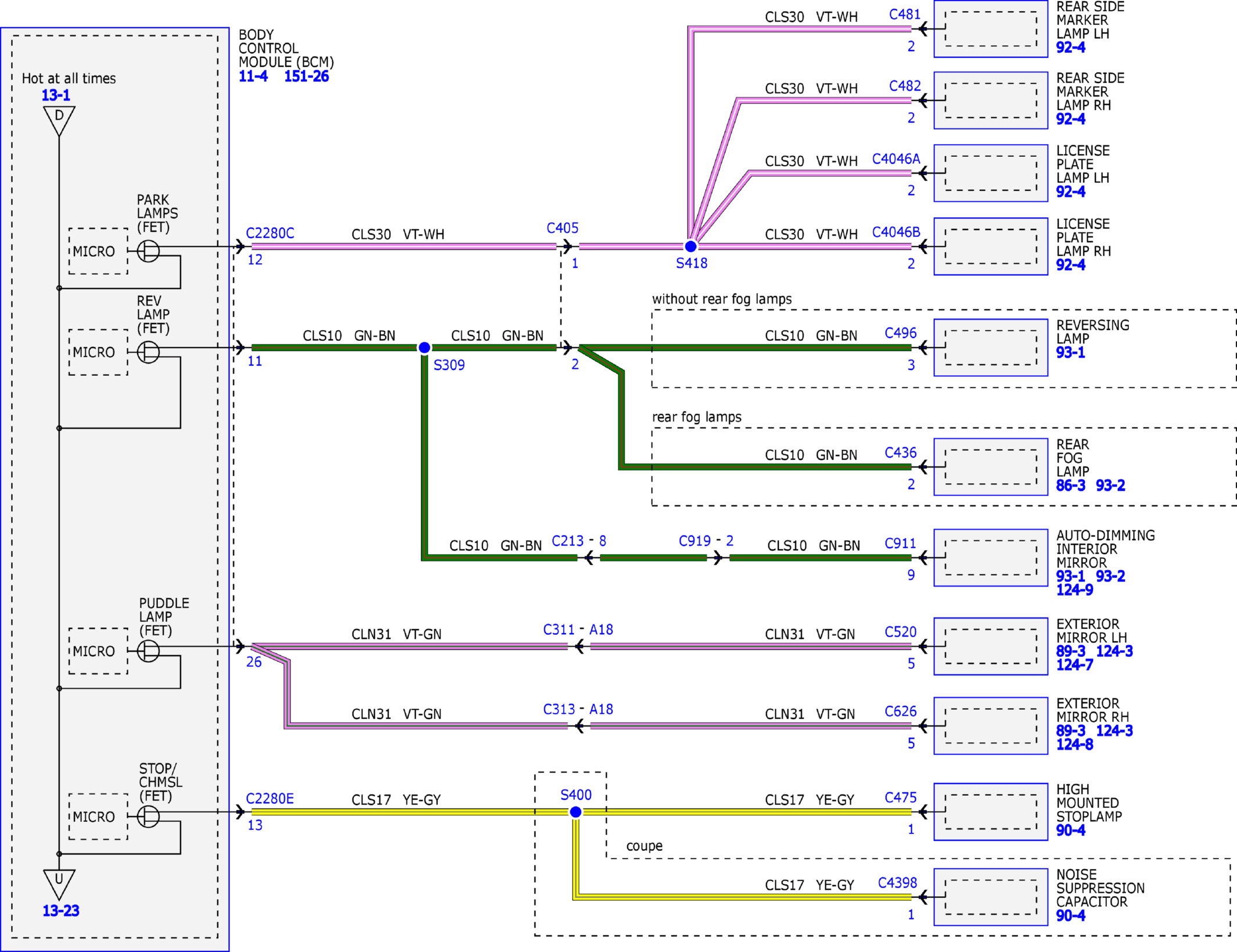The width and height of the screenshot is (1237, 952).
Task: Click the Park Lamps FET symbol
Action: click(148, 251)
